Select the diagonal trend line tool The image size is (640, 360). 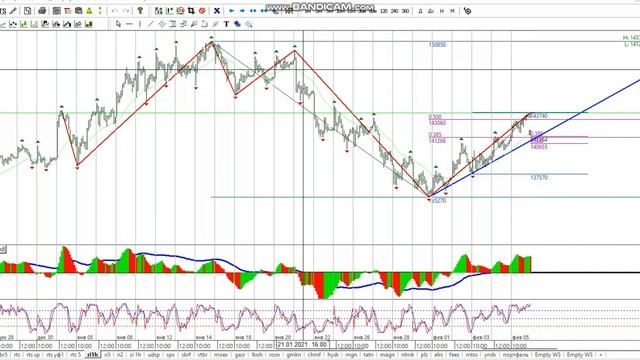click(151, 24)
